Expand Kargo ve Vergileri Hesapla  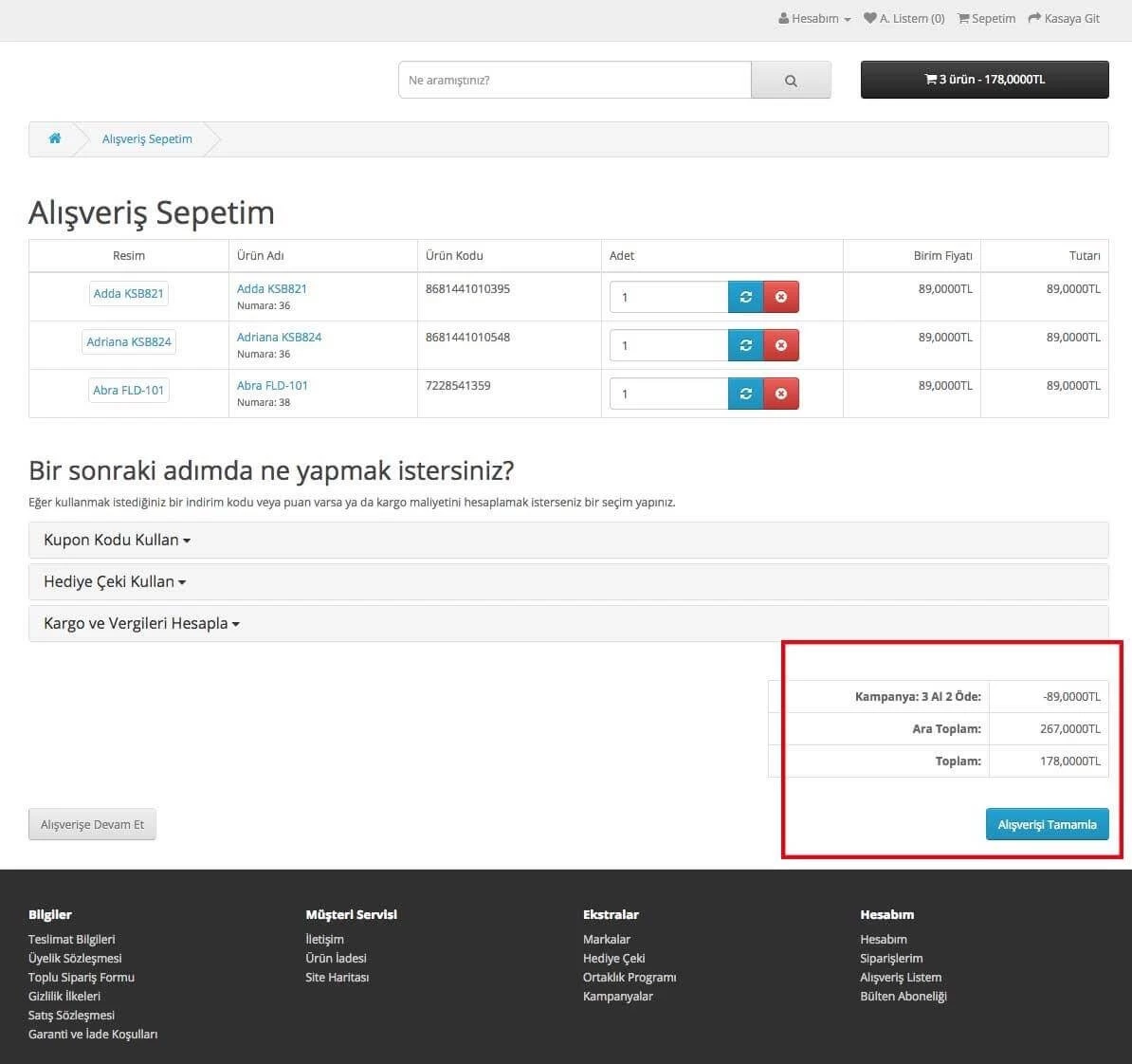[139, 623]
